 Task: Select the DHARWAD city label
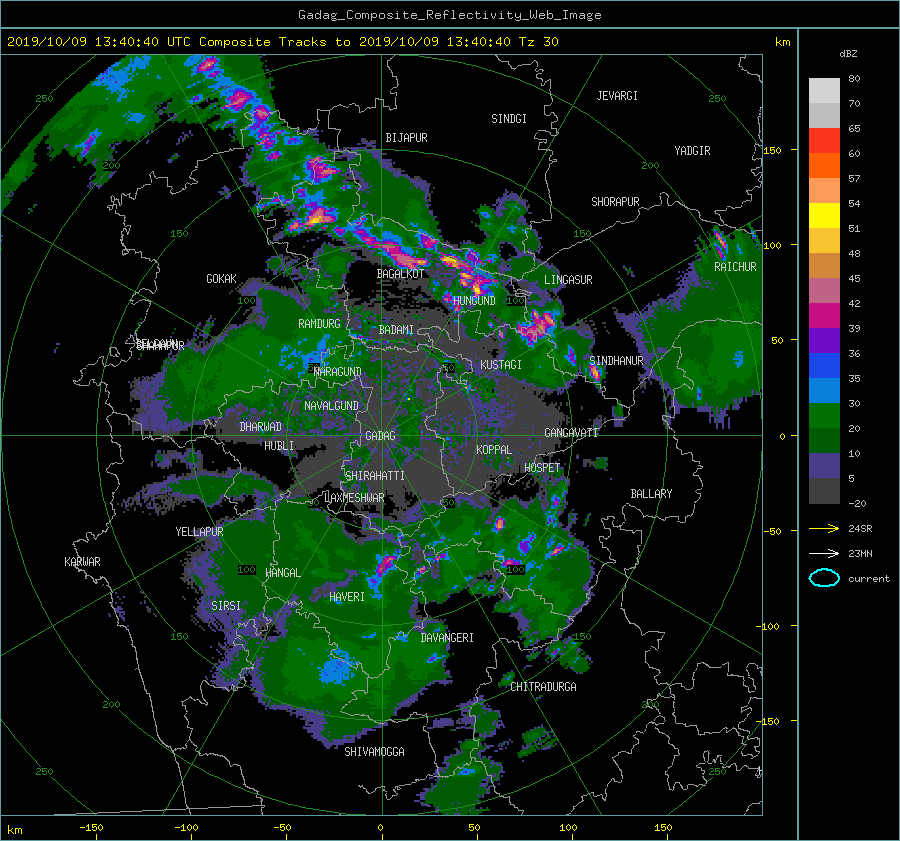tap(261, 427)
